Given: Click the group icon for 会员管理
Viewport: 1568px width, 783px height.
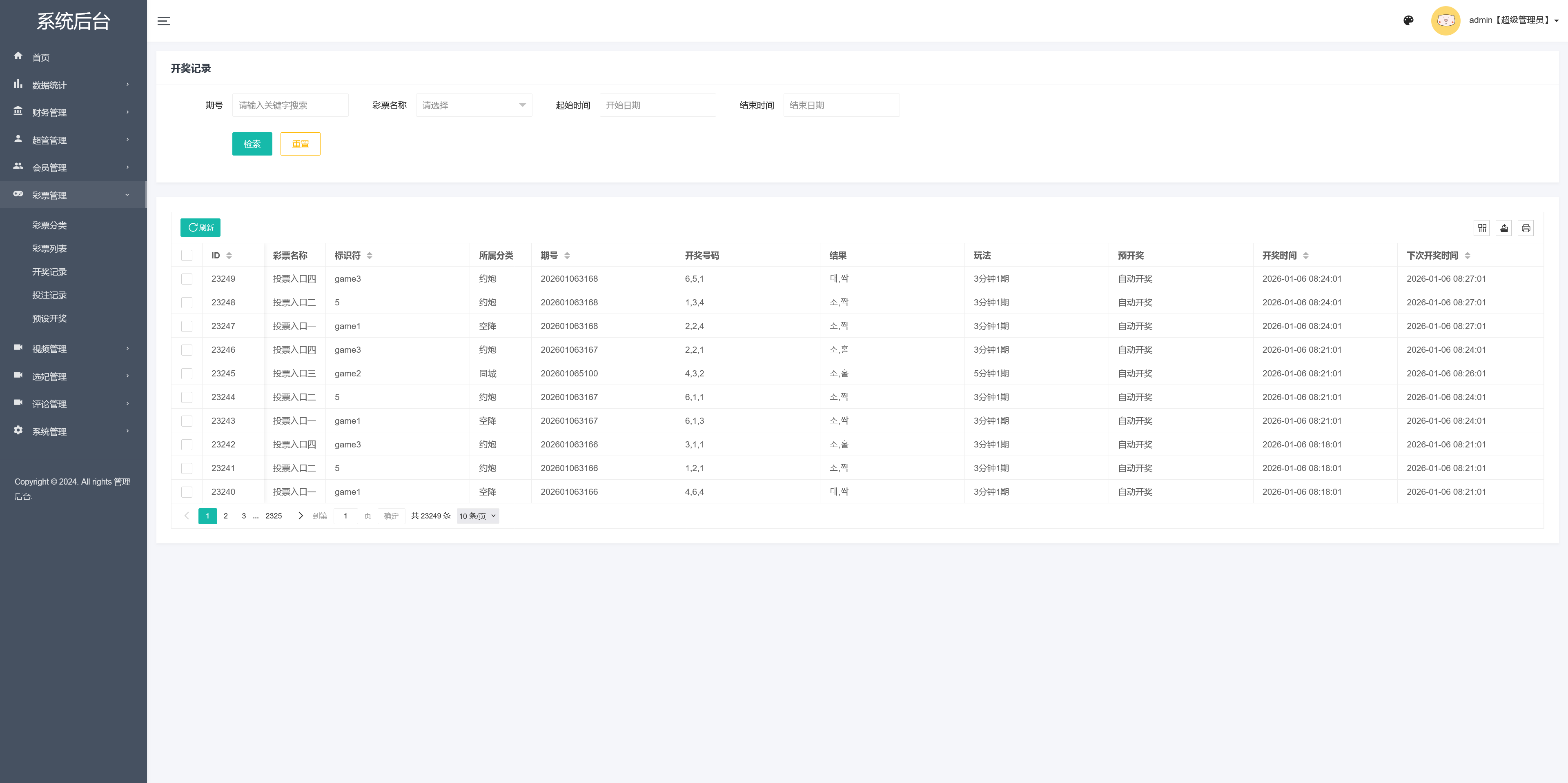Looking at the screenshot, I should [x=18, y=166].
